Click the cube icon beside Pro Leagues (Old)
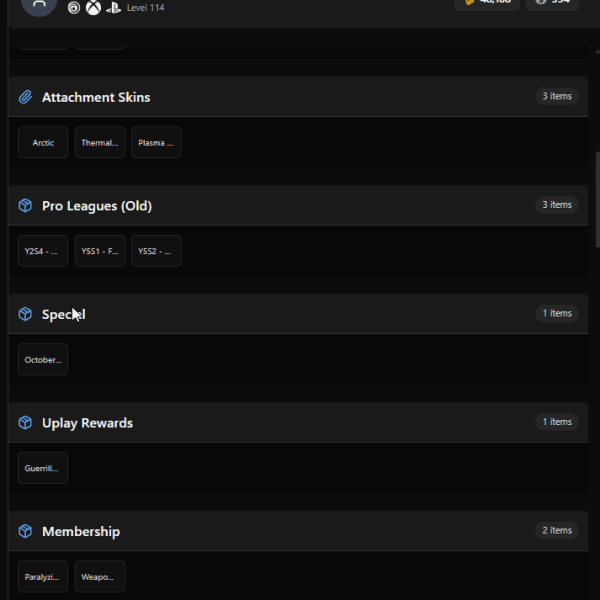Viewport: 600px width, 600px height. (25, 206)
